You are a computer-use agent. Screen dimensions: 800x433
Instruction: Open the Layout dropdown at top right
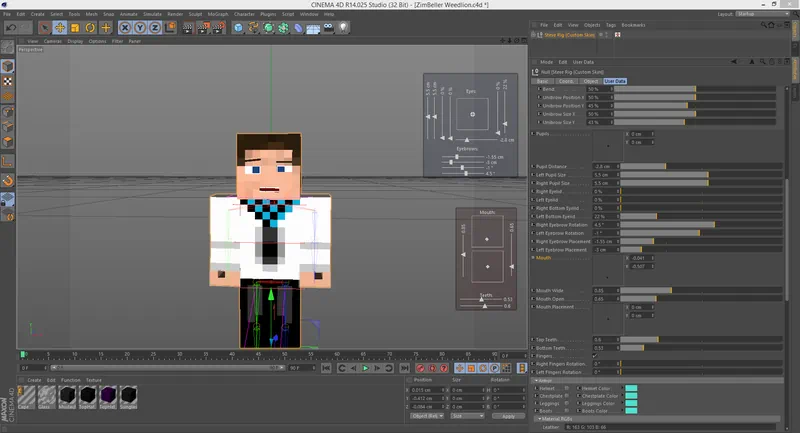(763, 14)
